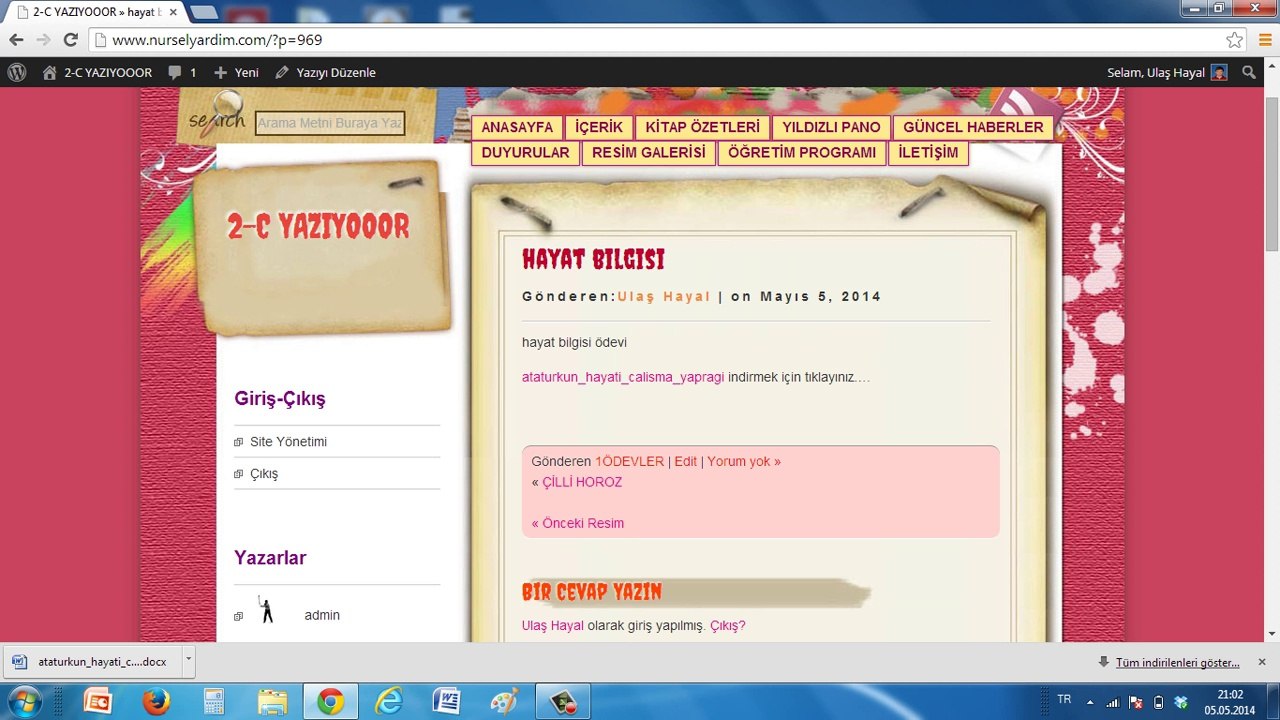Viewport: 1280px width, 720px height.
Task: Open Paint from the taskbar
Action: [x=504, y=702]
